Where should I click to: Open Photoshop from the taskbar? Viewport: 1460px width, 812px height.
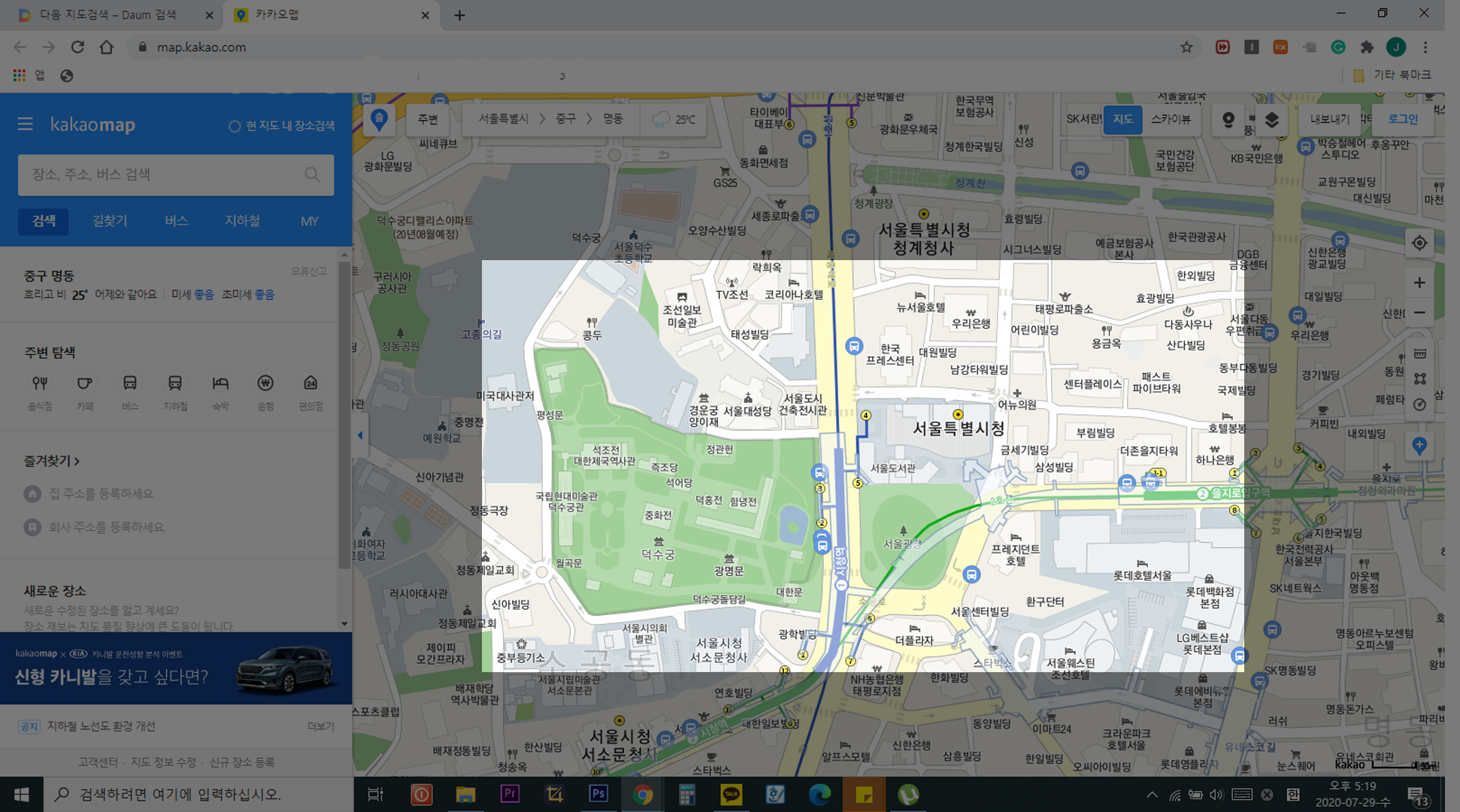[598, 795]
